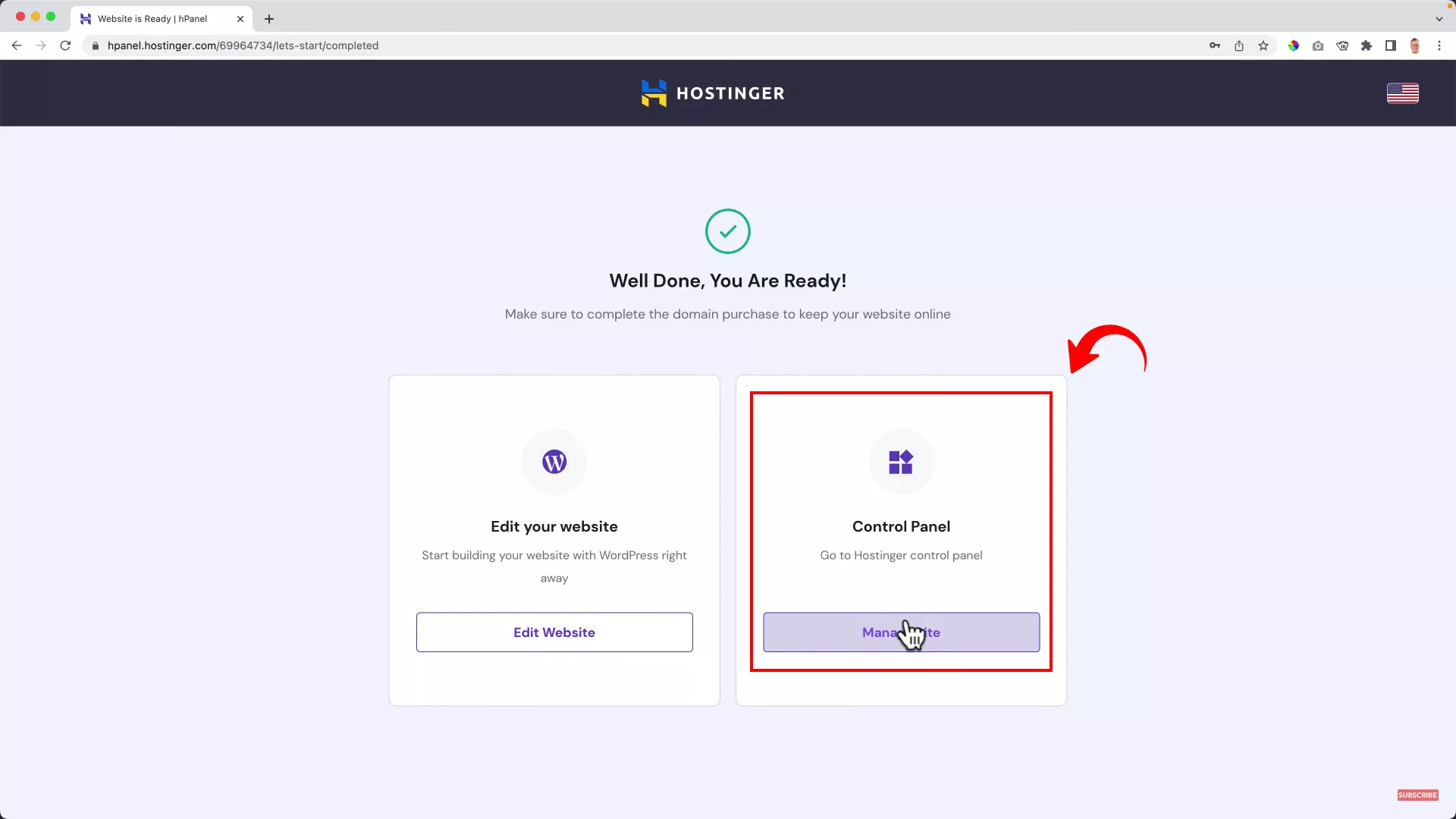The width and height of the screenshot is (1456, 819).
Task: Open your Chrome profile avatar
Action: click(1415, 45)
